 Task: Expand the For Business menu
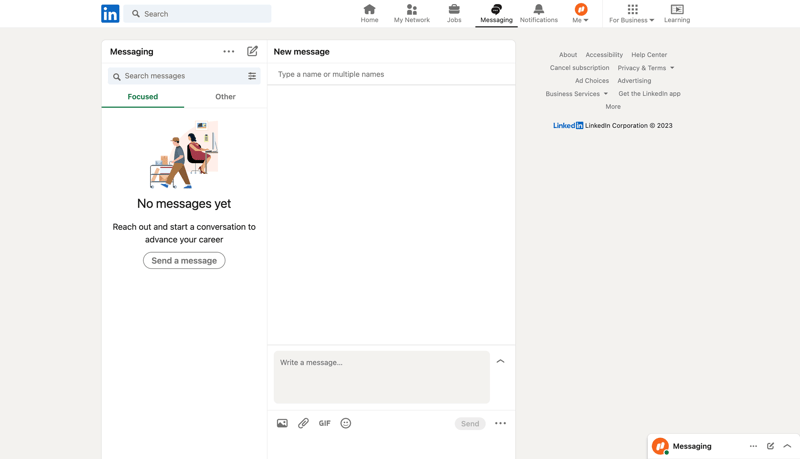632,14
